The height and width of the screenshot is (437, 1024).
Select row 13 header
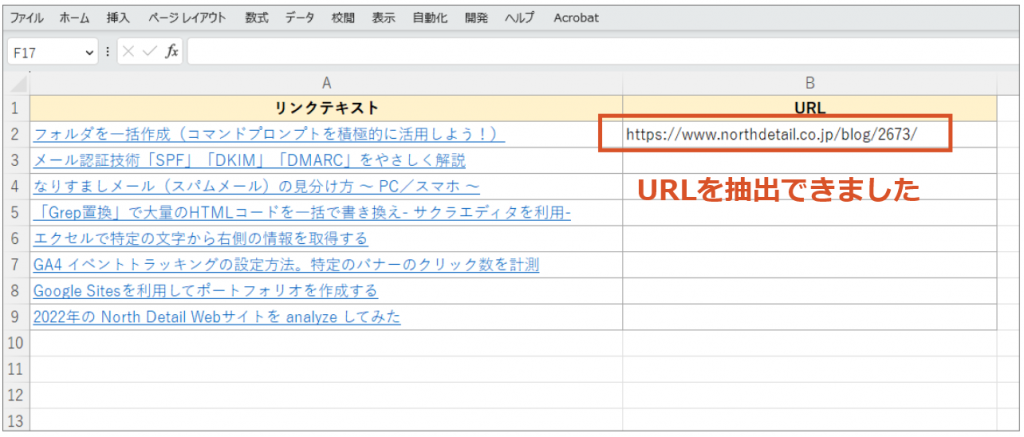pyautogui.click(x=15, y=421)
